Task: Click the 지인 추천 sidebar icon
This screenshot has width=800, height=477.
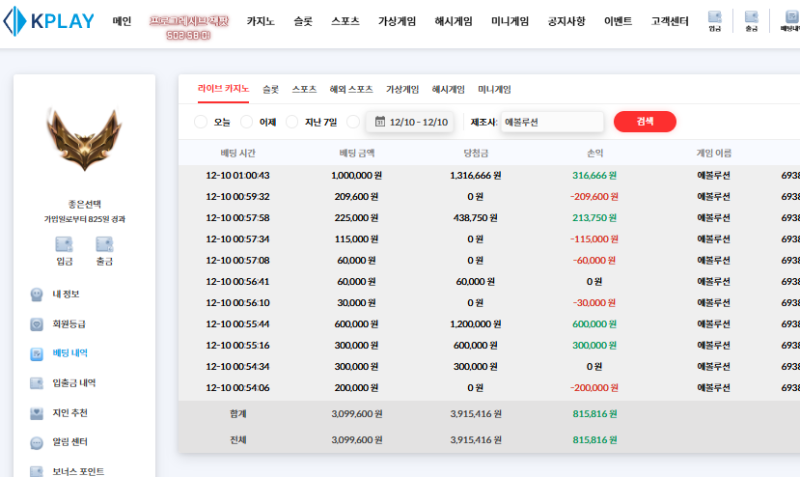Action: [37, 413]
